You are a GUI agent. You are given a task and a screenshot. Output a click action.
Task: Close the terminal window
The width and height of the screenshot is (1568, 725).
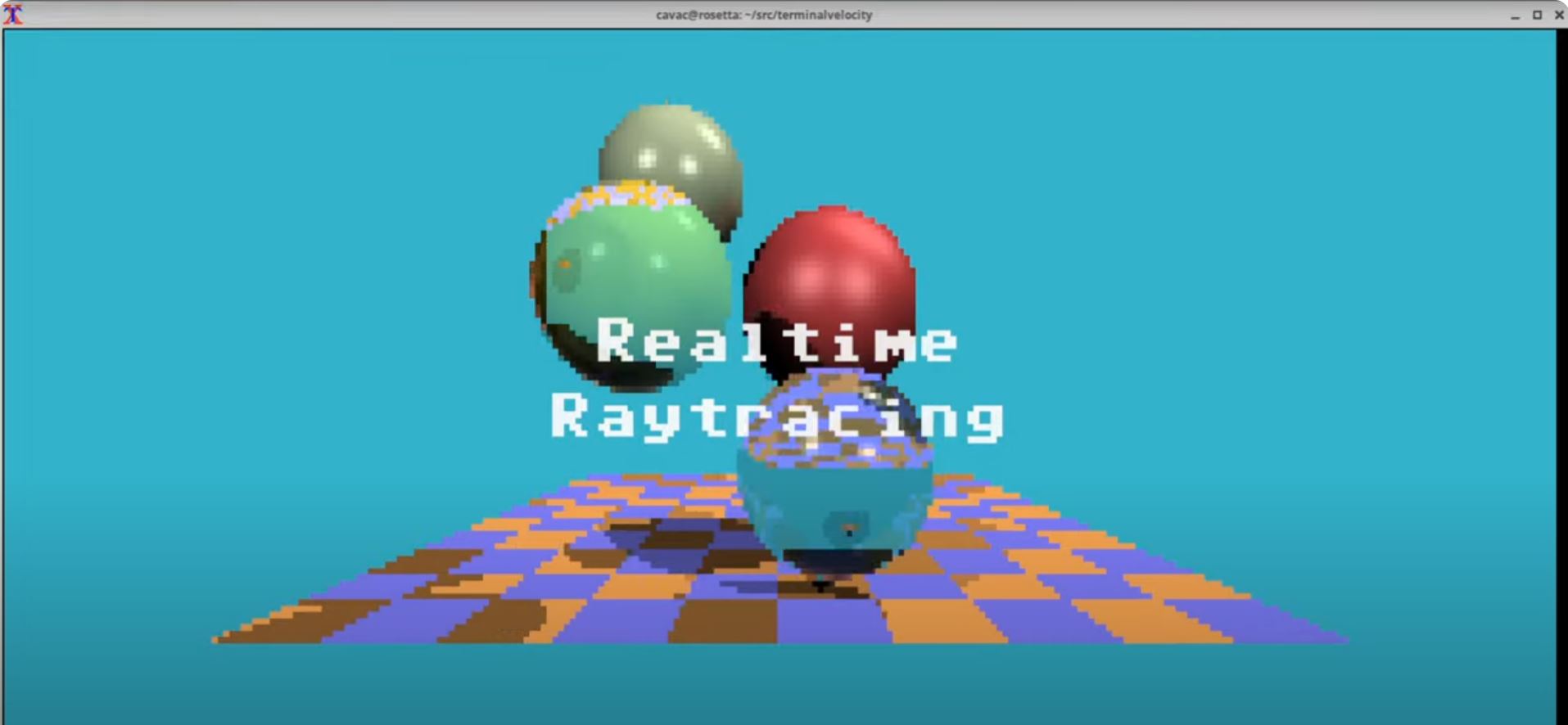click(1559, 15)
